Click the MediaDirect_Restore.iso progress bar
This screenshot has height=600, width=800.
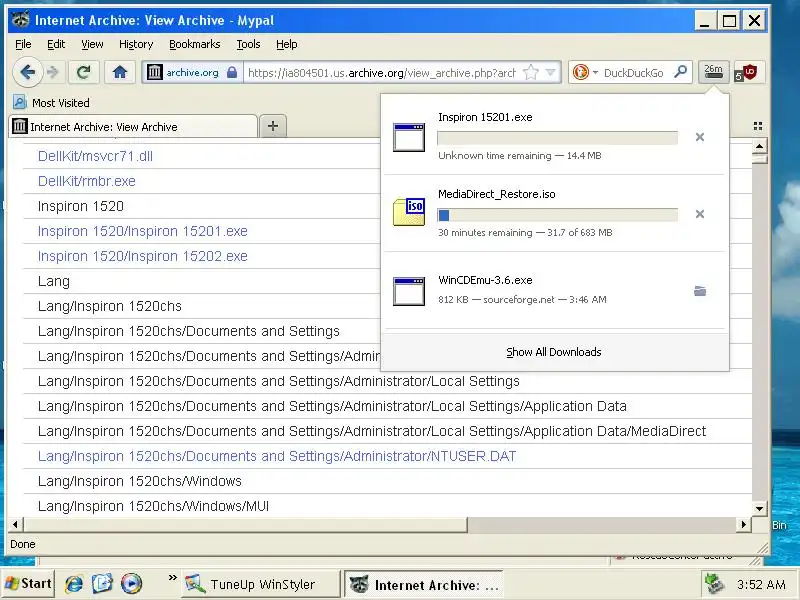[x=558, y=215]
